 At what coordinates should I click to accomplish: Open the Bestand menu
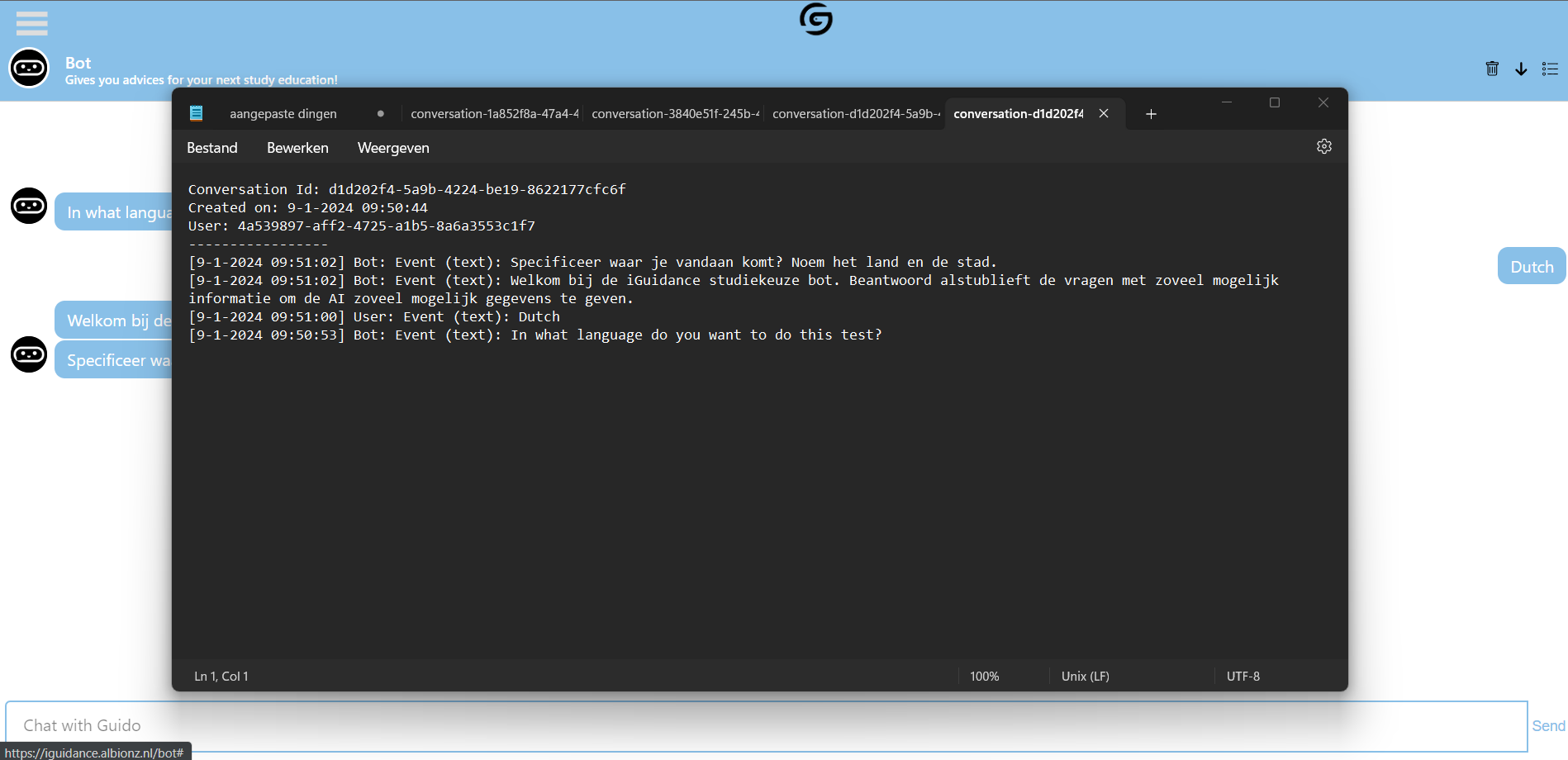pos(212,148)
